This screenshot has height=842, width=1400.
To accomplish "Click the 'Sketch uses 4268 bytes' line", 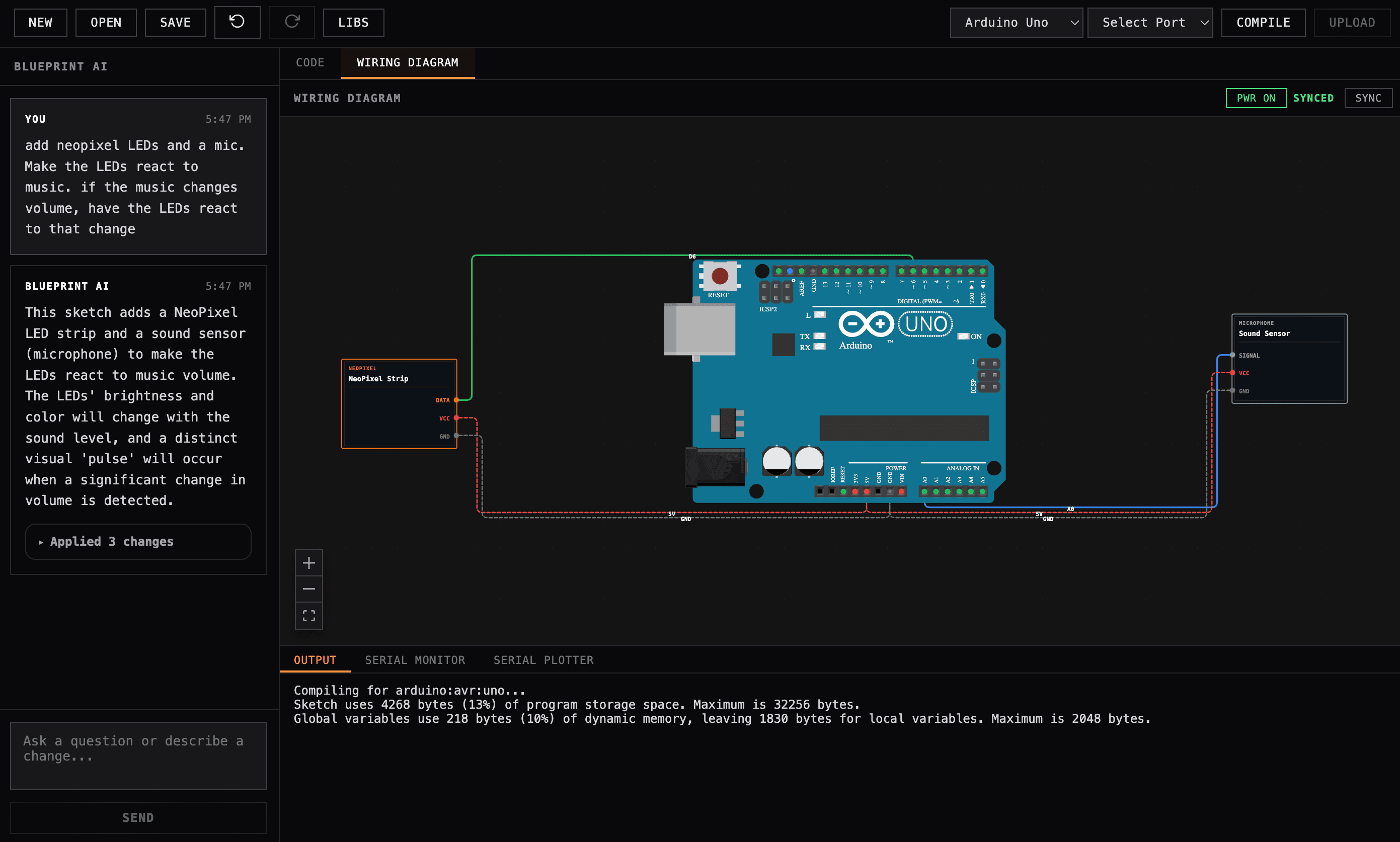I will pos(577,705).
